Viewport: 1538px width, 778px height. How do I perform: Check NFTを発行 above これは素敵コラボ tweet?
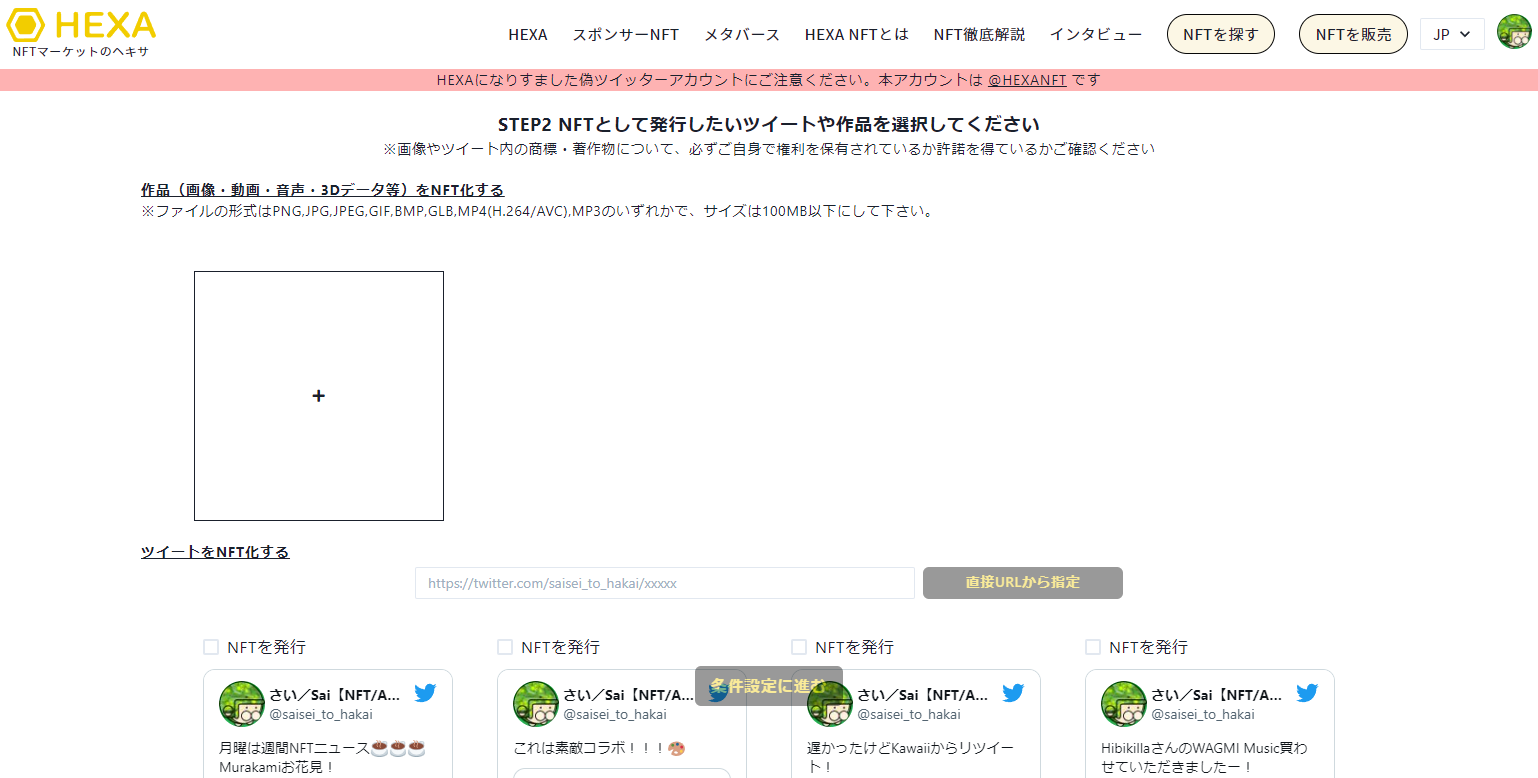(505, 647)
